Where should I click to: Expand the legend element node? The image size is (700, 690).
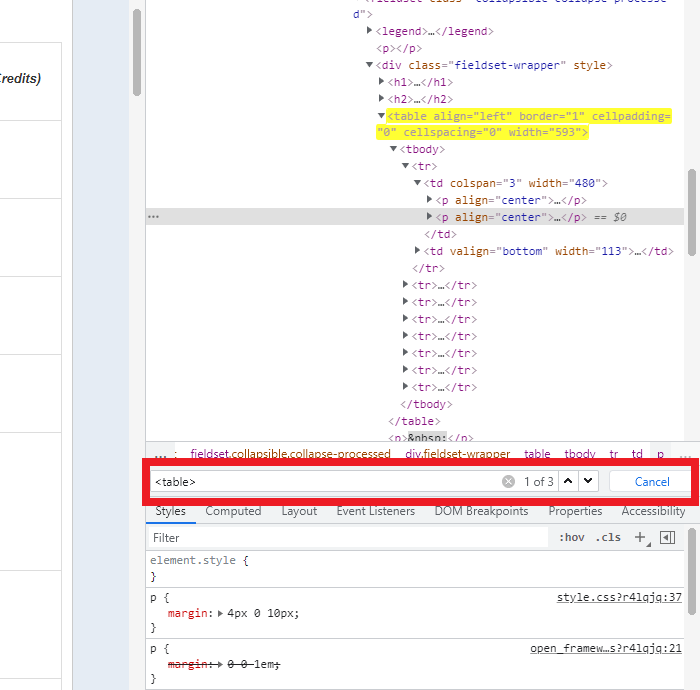369,30
